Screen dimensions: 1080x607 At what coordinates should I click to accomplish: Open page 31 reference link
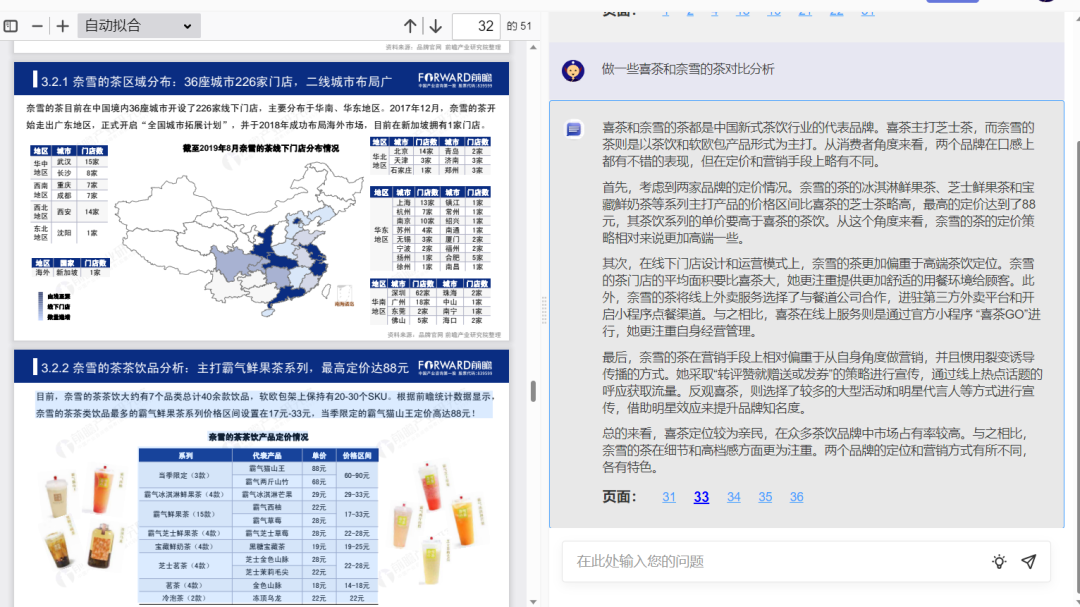point(669,497)
